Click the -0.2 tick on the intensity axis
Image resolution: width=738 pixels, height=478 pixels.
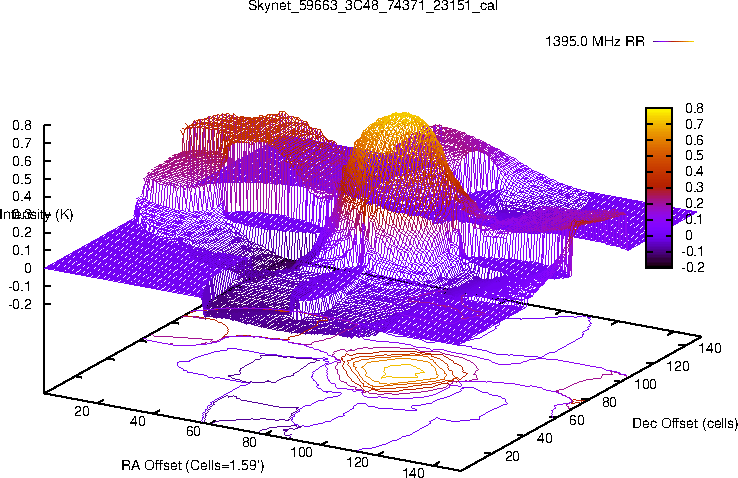20,304
